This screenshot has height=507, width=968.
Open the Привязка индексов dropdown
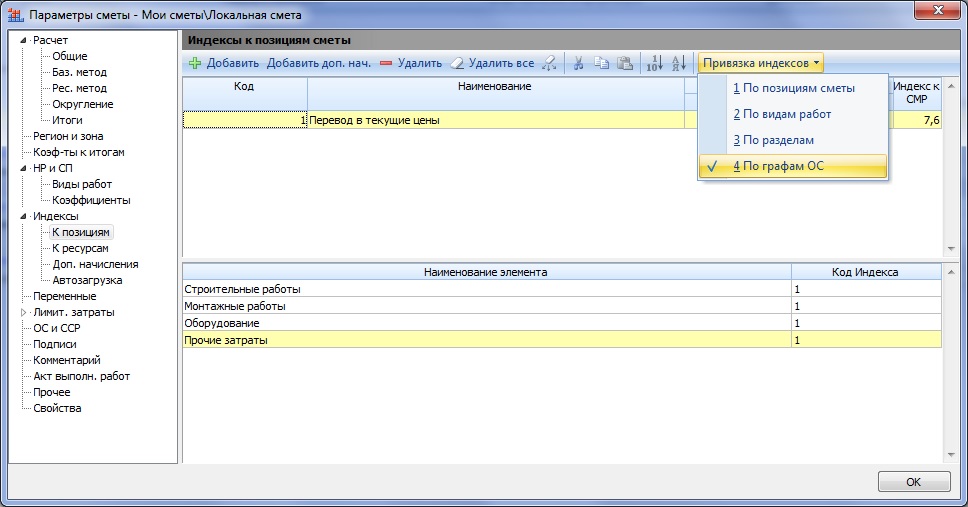[x=761, y=63]
